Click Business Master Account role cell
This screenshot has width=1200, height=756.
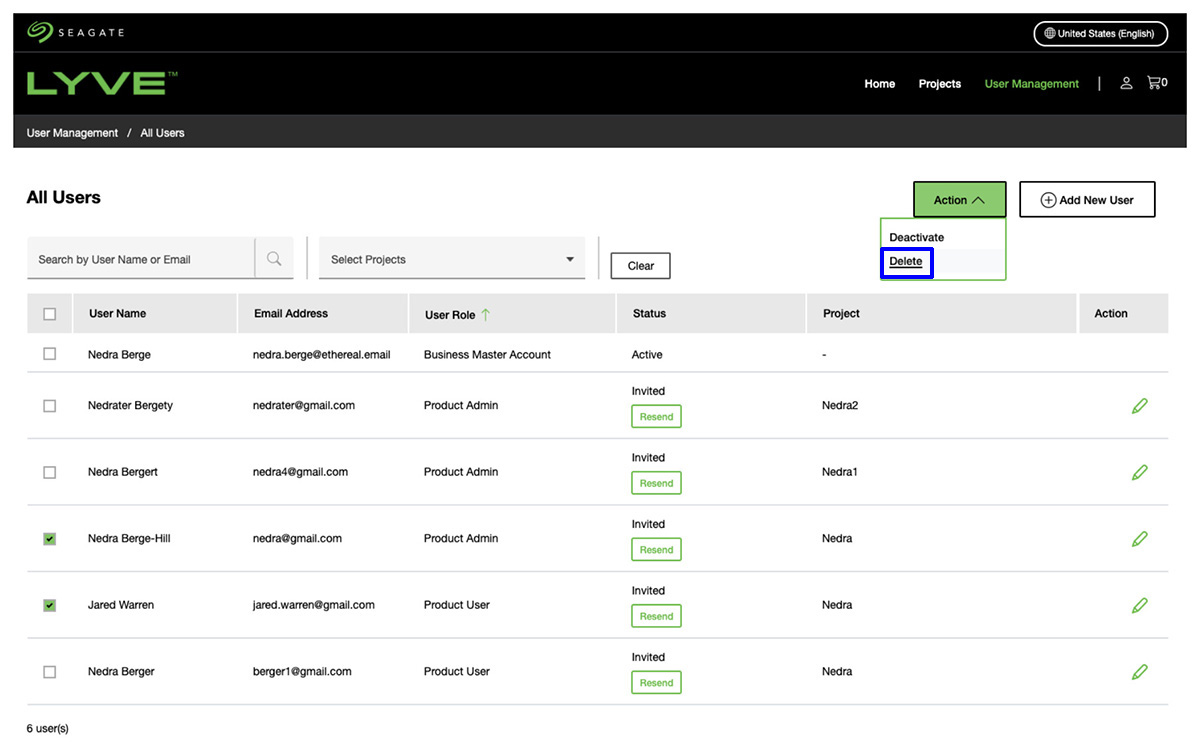487,355
